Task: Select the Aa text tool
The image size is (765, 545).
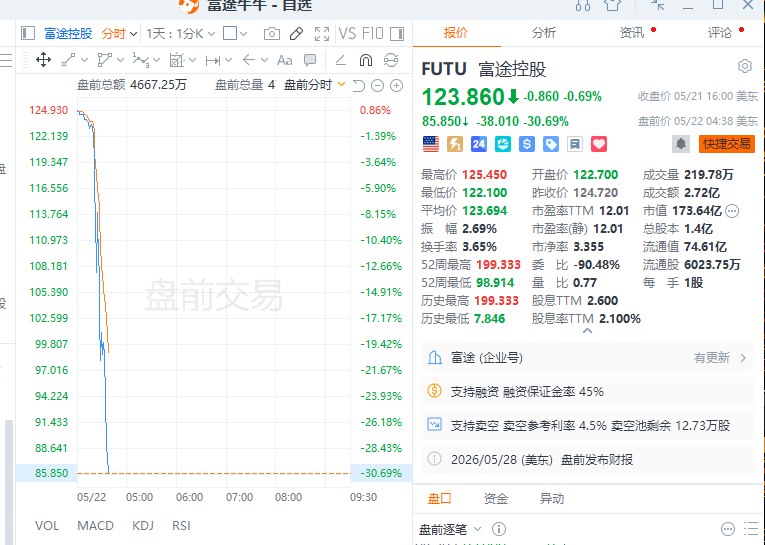Action: (x=284, y=60)
